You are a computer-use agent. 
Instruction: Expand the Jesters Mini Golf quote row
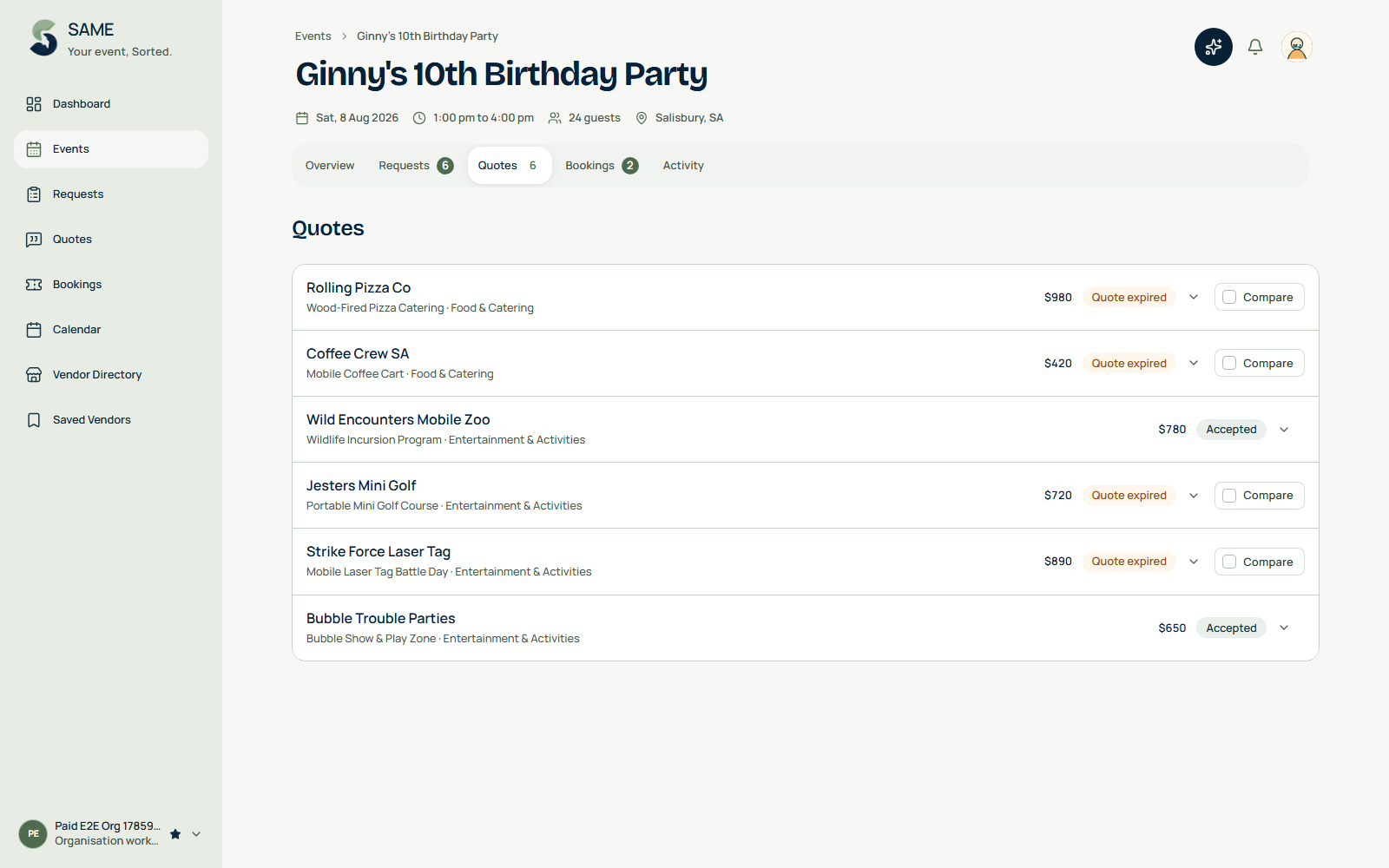click(x=1194, y=496)
